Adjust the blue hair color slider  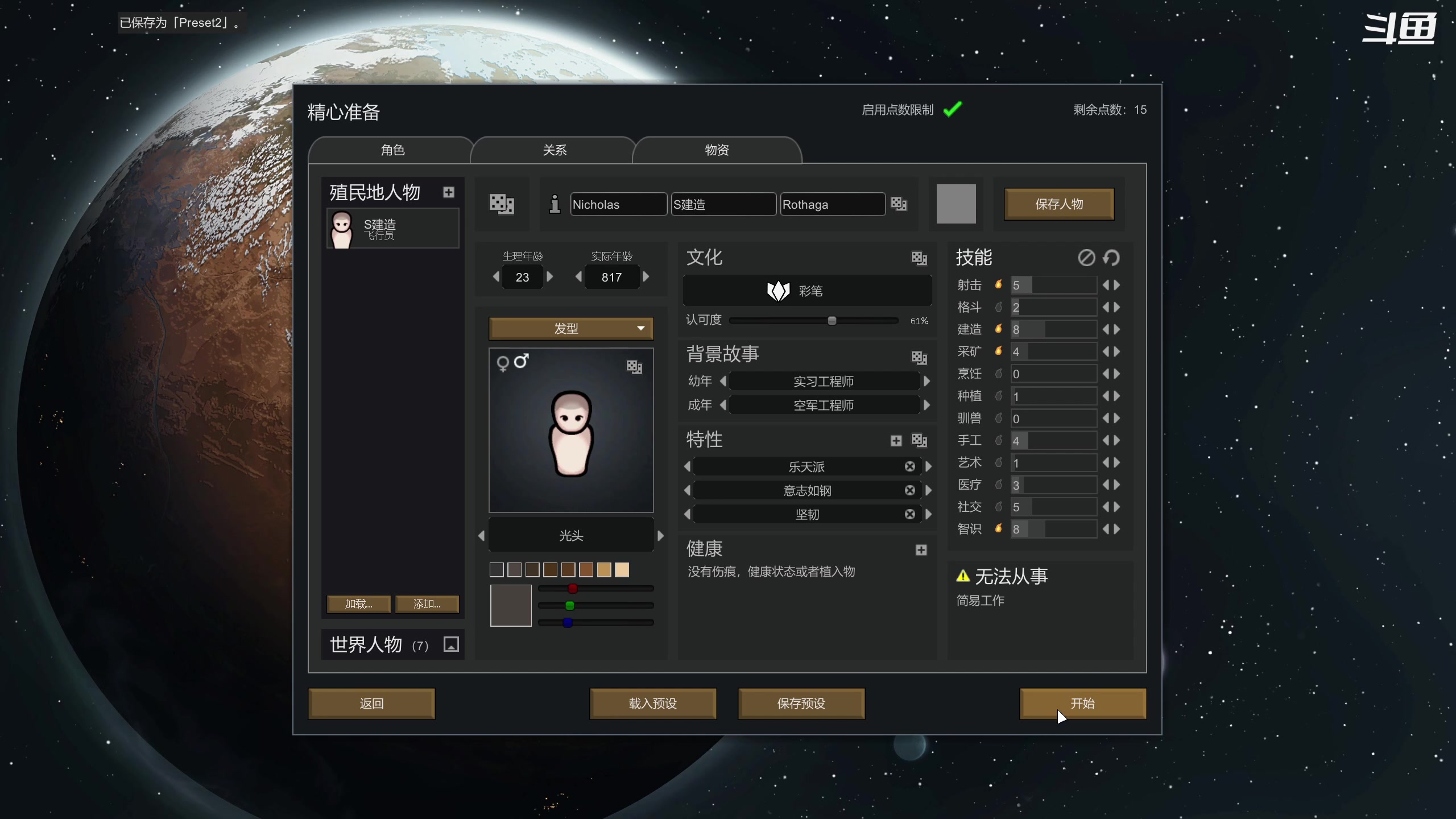596,623
